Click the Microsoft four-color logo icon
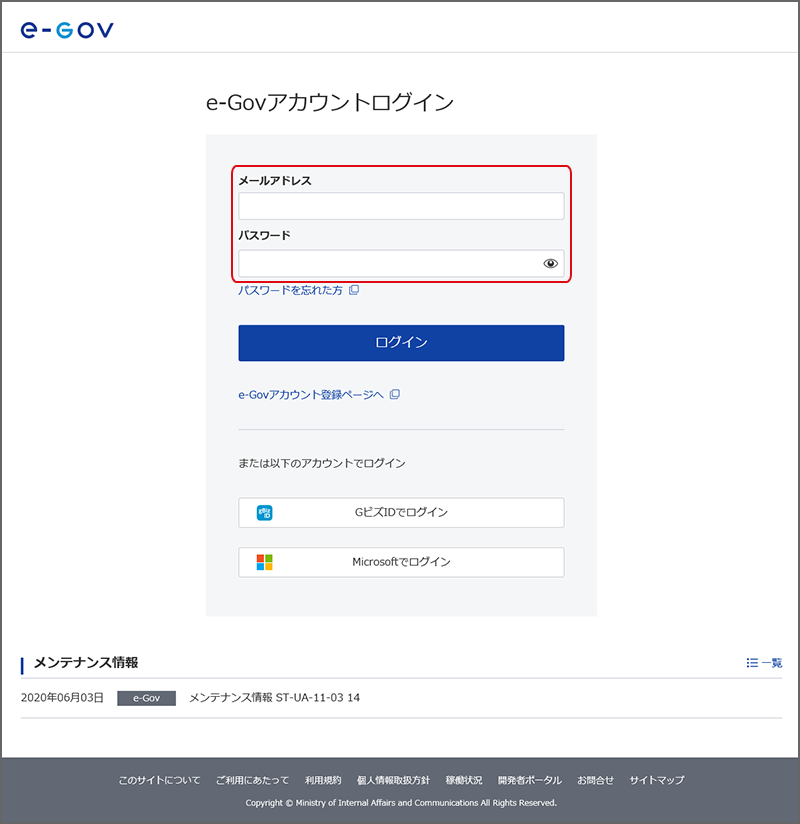 coord(264,562)
